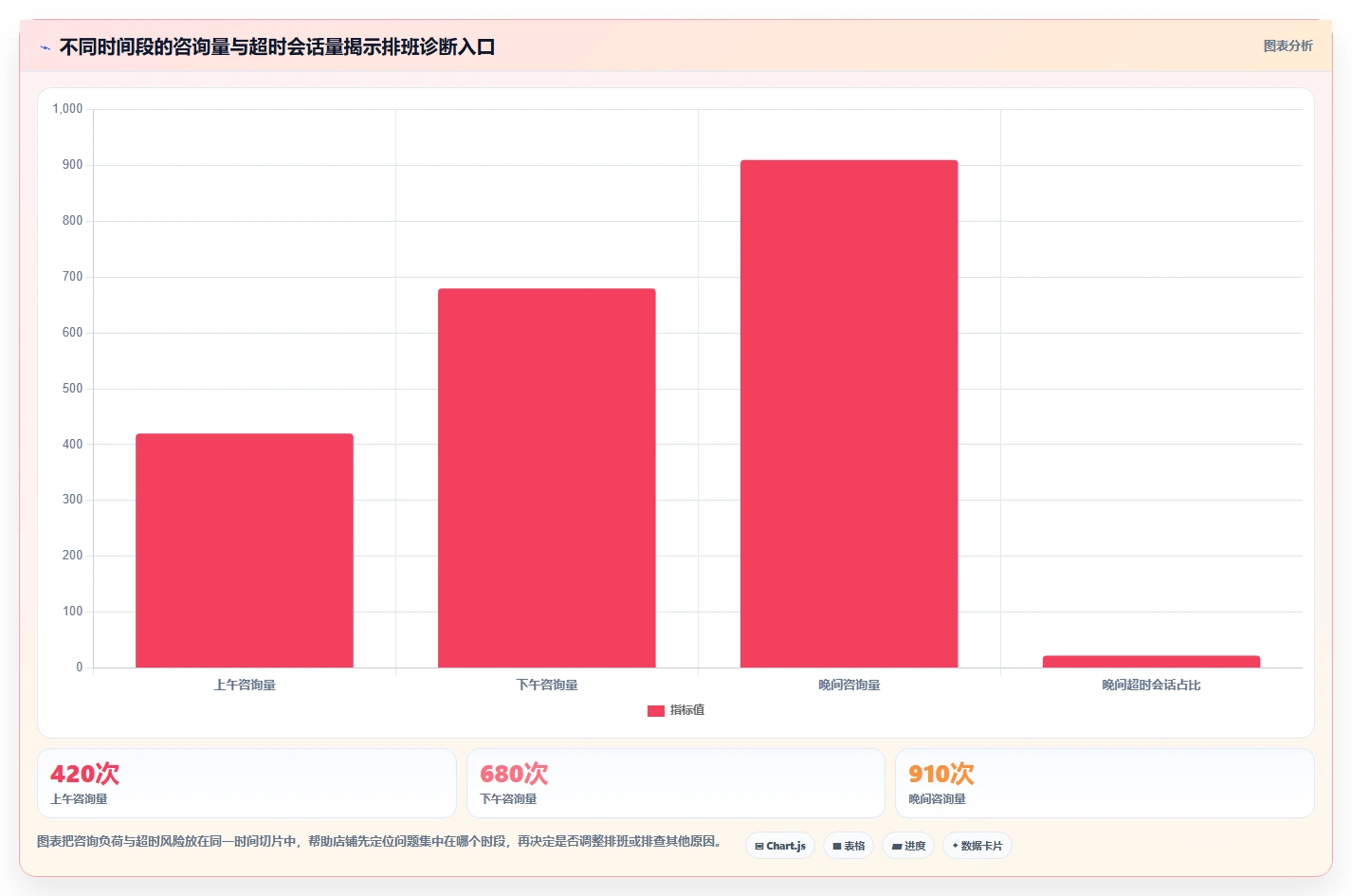Select the 数据卡片 tag chip

(x=977, y=846)
